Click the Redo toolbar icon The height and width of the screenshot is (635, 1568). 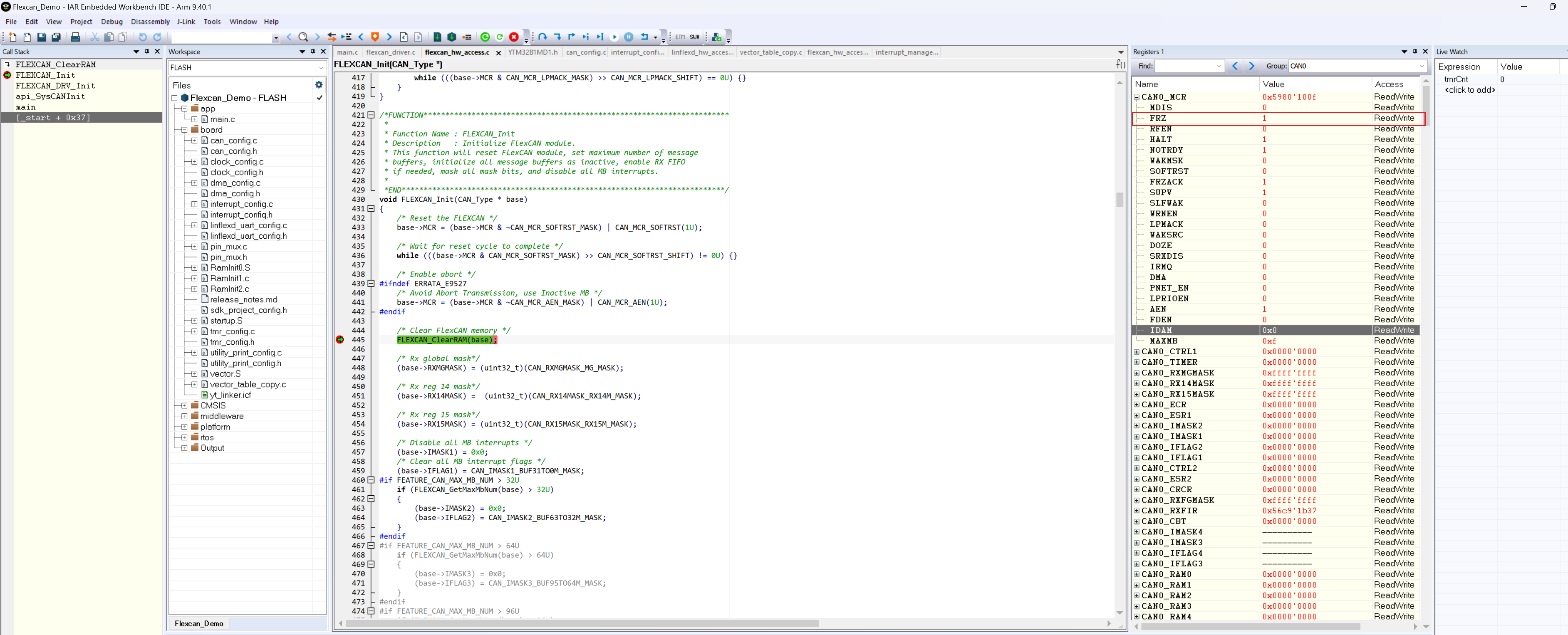[x=157, y=37]
